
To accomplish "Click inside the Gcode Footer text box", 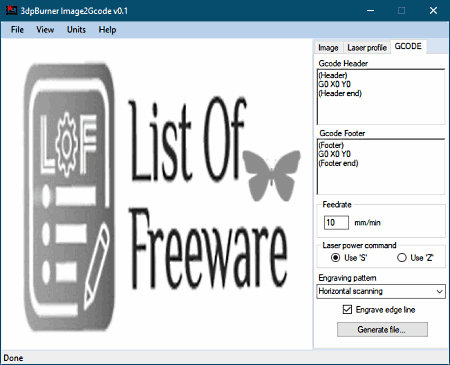I will pos(381,166).
